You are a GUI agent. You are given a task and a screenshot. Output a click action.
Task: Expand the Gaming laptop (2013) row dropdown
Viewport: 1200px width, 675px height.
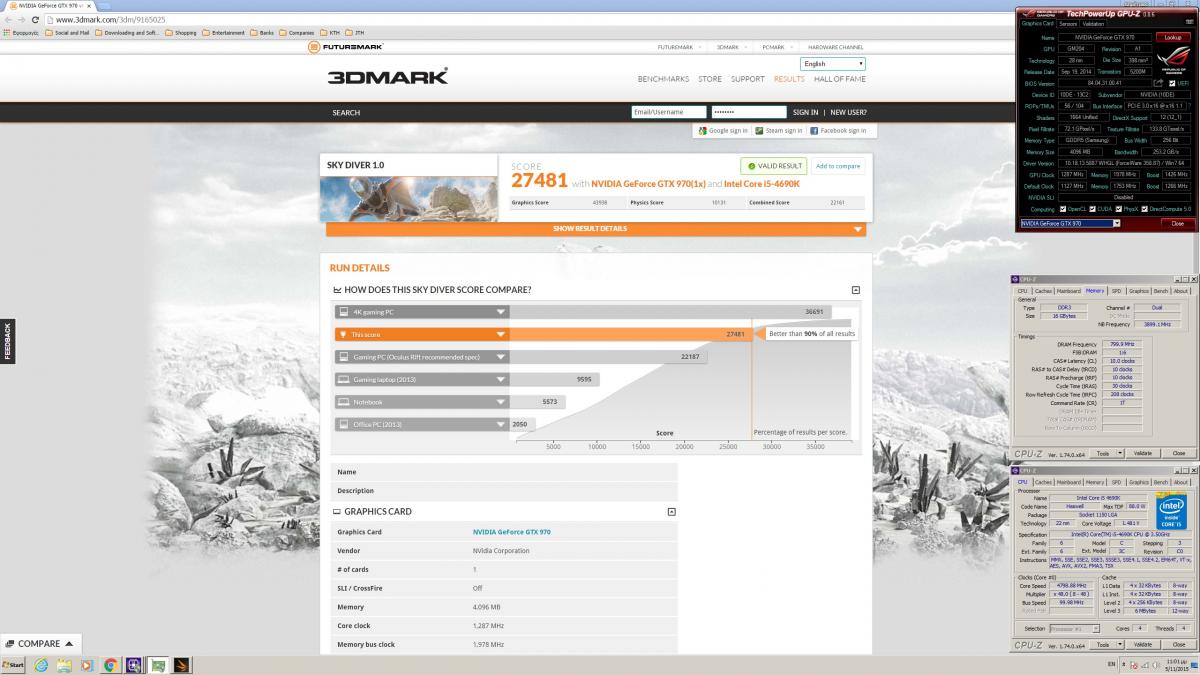tap(502, 379)
